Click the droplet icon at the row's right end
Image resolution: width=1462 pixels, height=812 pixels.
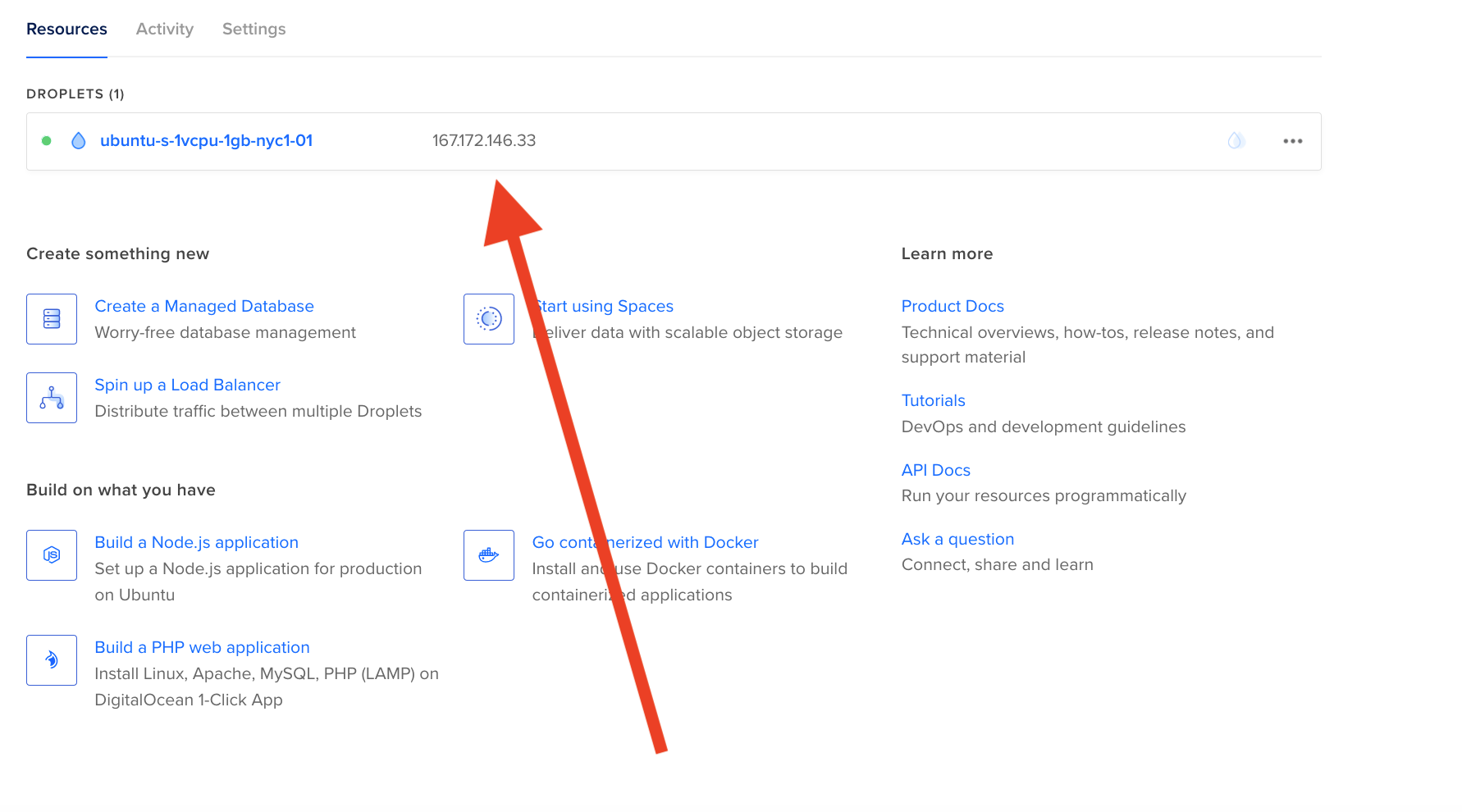[x=1236, y=140]
